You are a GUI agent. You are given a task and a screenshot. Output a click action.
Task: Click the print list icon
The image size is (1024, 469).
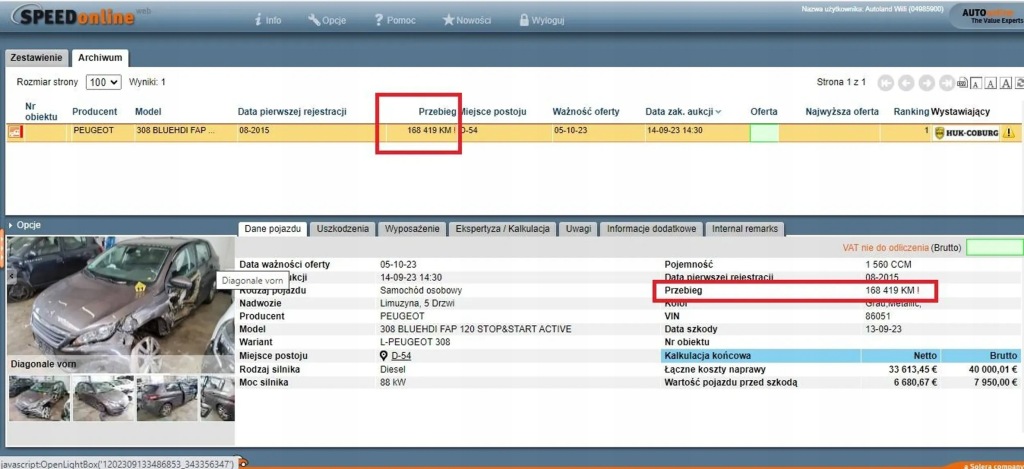pos(962,82)
